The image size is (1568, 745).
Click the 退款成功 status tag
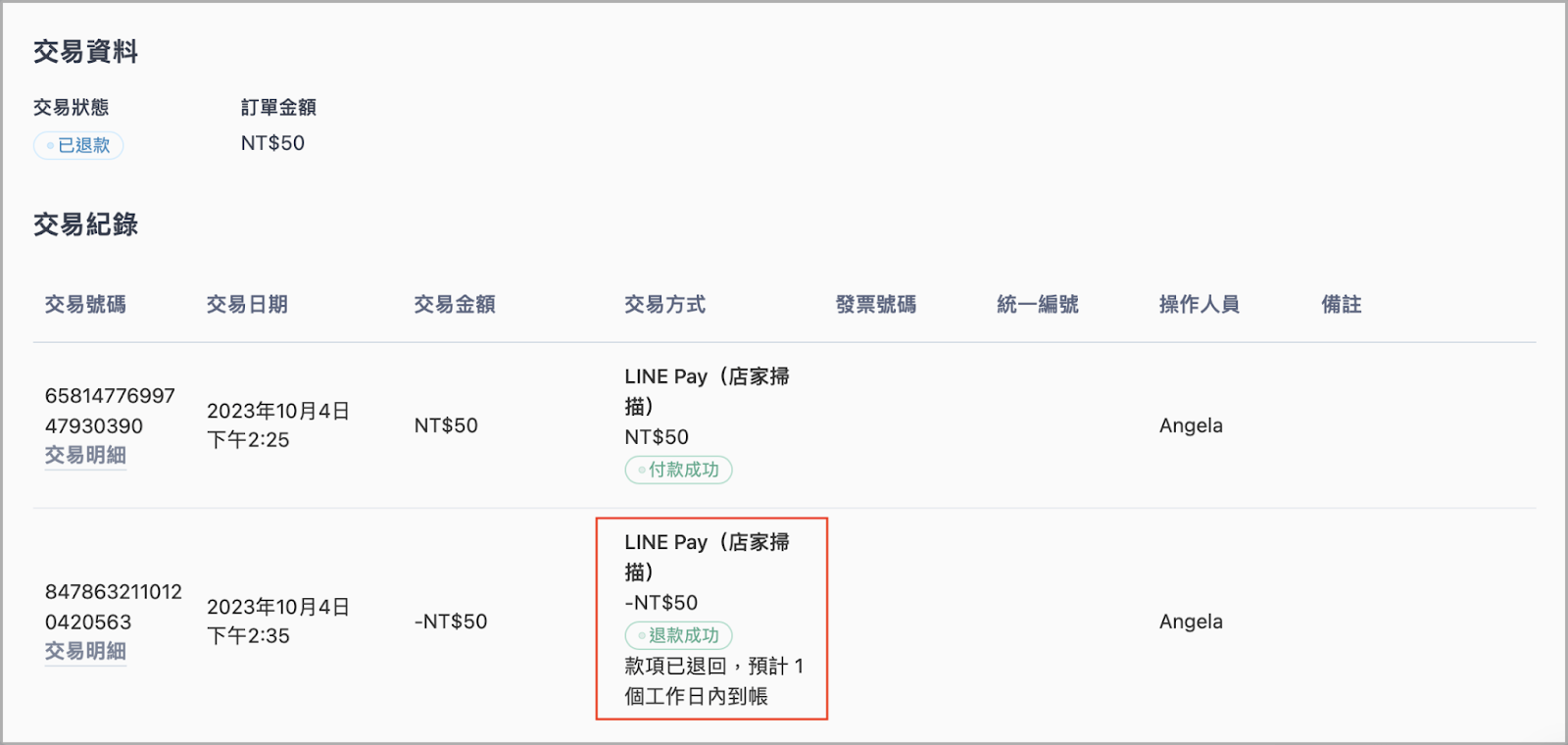(x=678, y=635)
